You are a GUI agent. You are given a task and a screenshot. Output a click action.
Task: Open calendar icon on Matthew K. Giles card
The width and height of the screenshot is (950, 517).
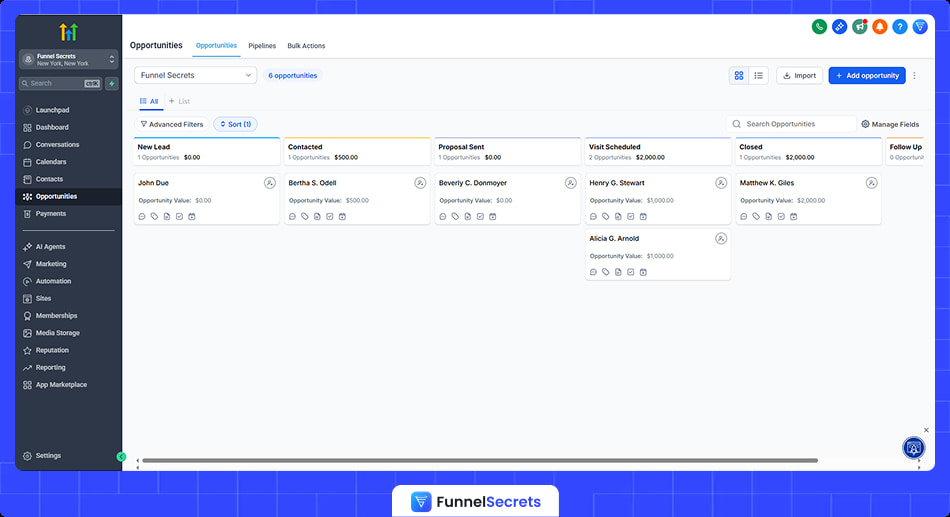click(x=794, y=216)
